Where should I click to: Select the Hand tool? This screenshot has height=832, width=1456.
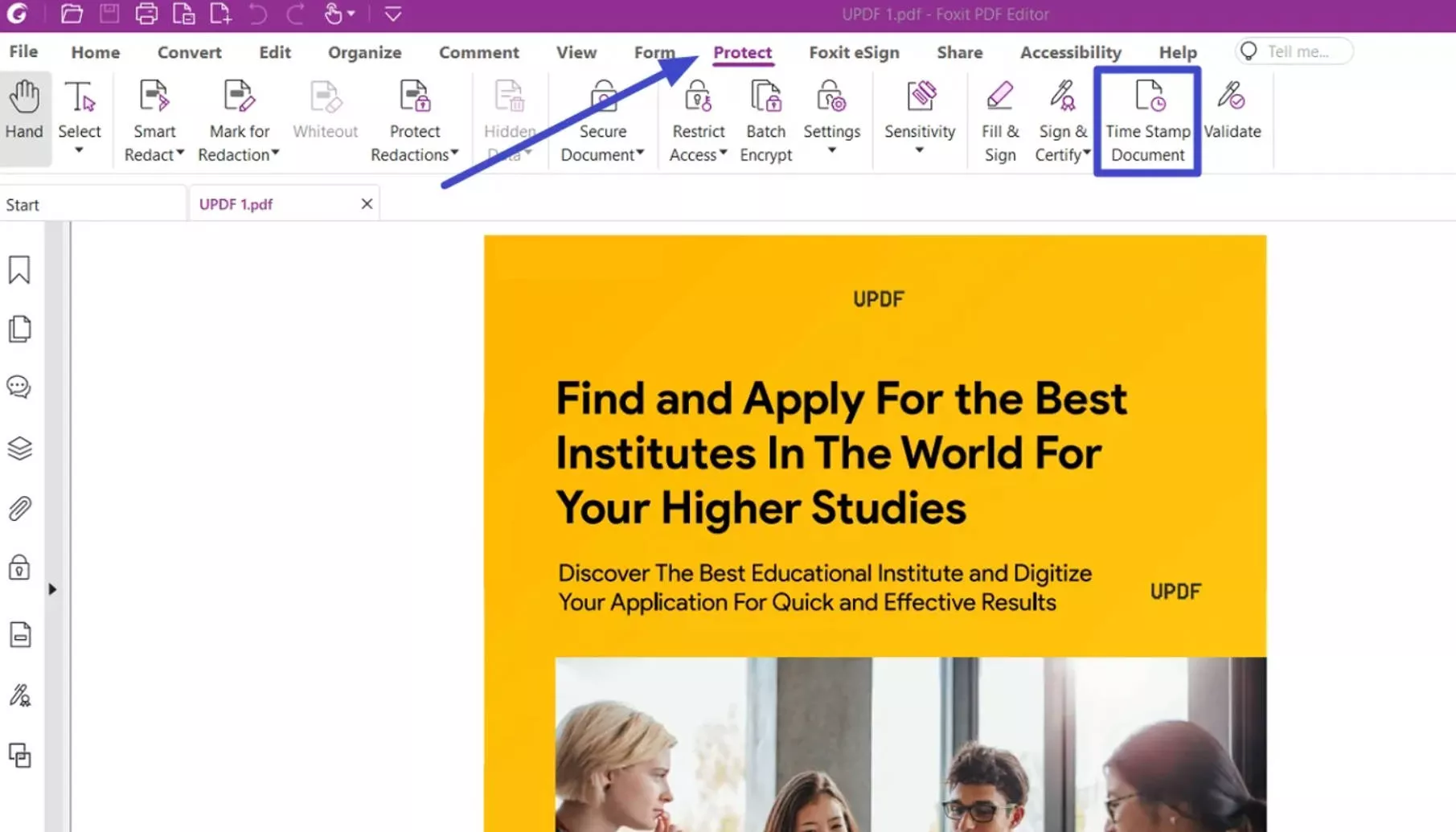[25, 118]
